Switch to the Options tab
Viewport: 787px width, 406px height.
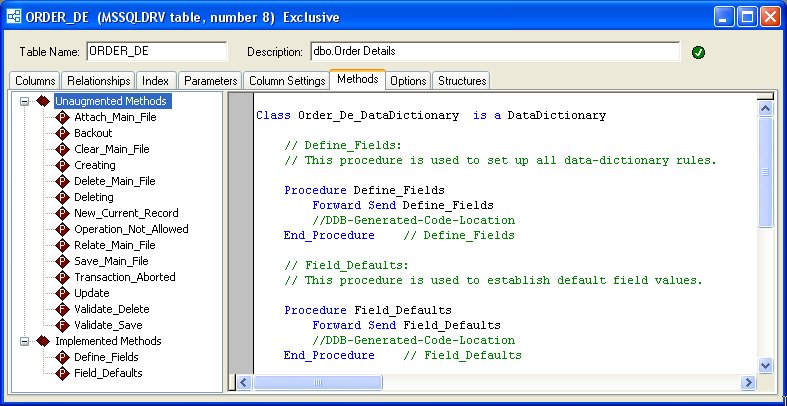click(x=409, y=81)
